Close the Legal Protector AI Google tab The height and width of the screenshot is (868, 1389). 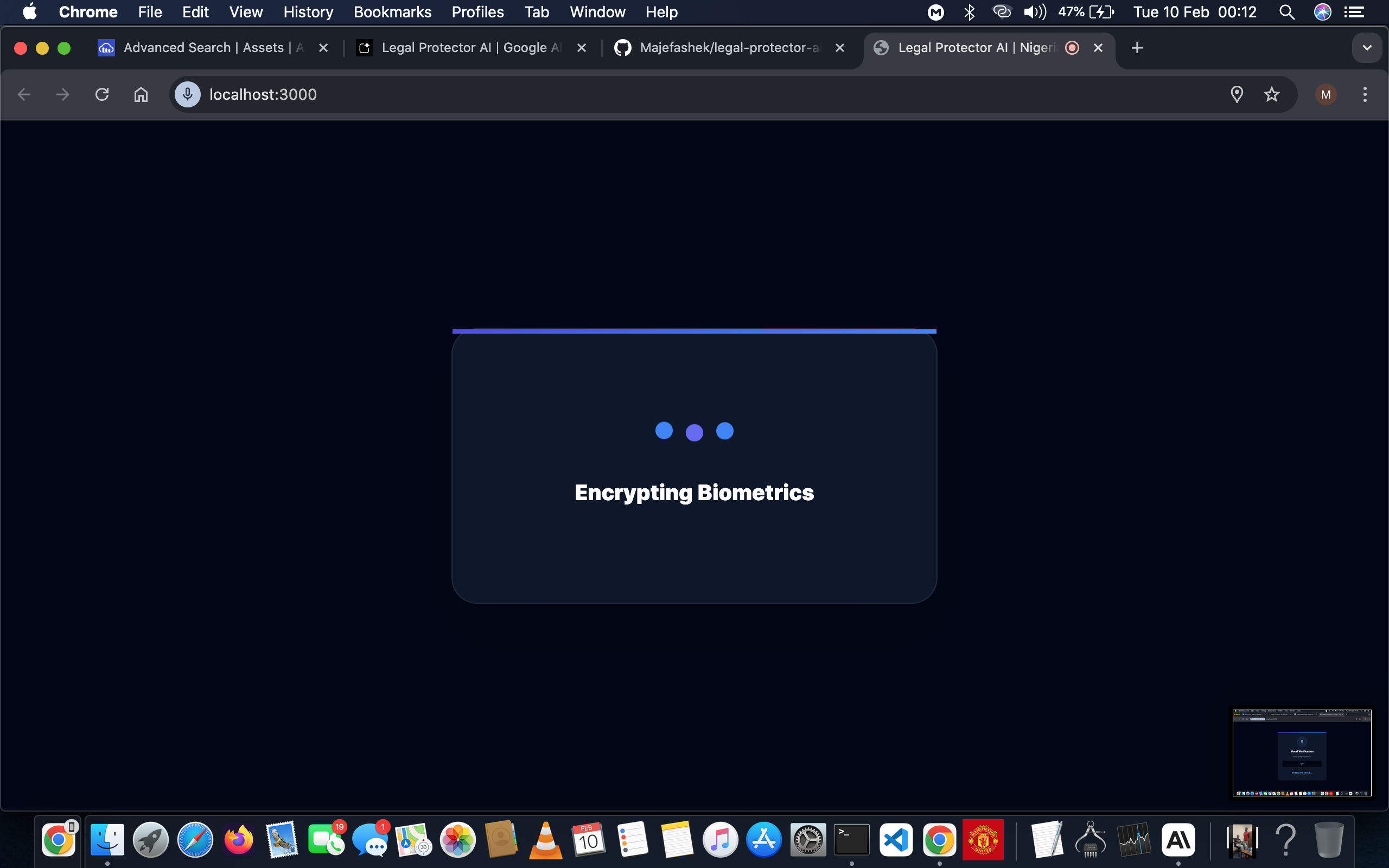(582, 48)
